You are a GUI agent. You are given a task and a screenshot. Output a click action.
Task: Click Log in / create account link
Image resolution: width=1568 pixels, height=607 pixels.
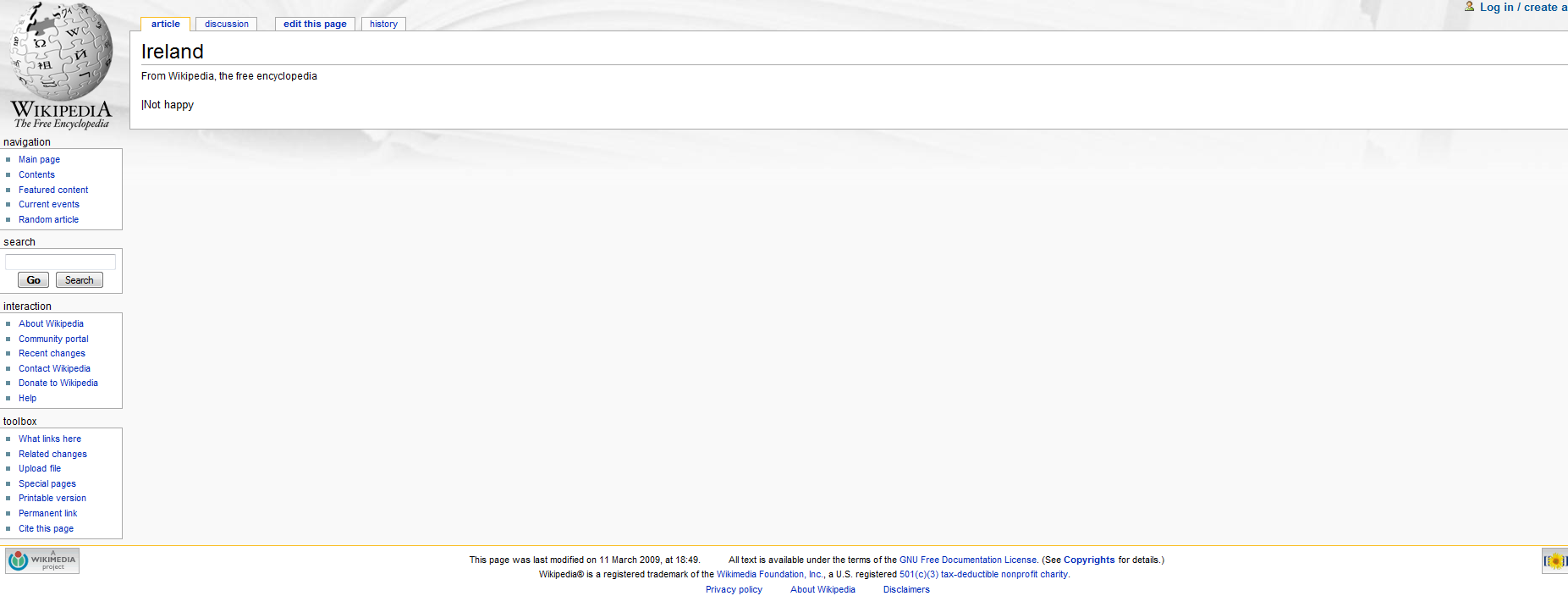point(1523,7)
